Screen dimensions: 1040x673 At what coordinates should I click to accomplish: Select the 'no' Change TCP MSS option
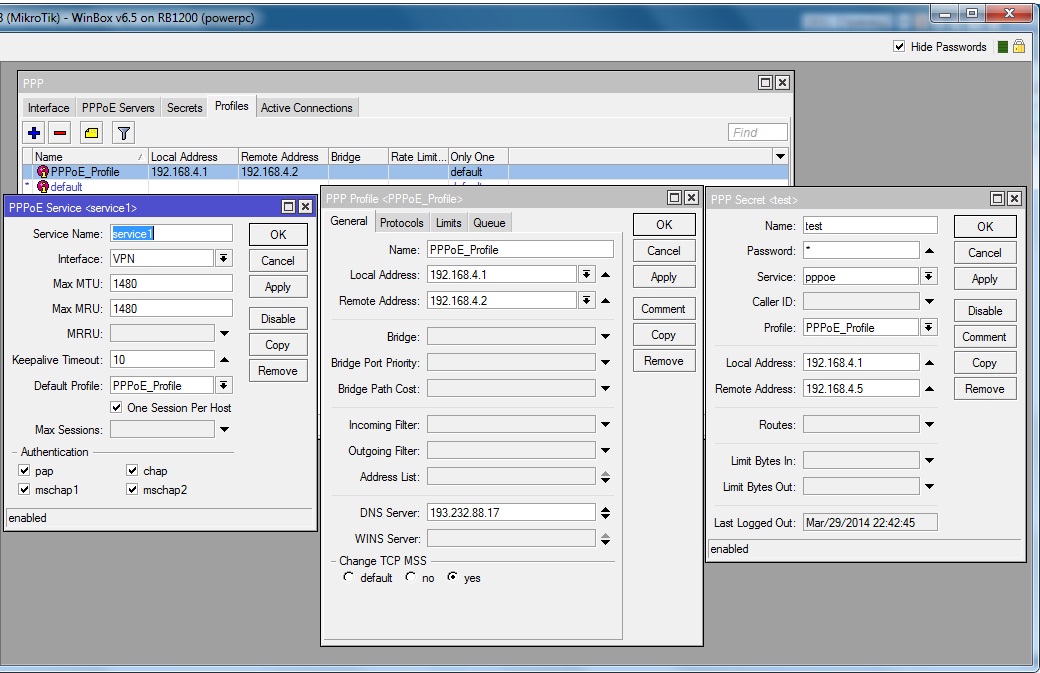coord(410,578)
